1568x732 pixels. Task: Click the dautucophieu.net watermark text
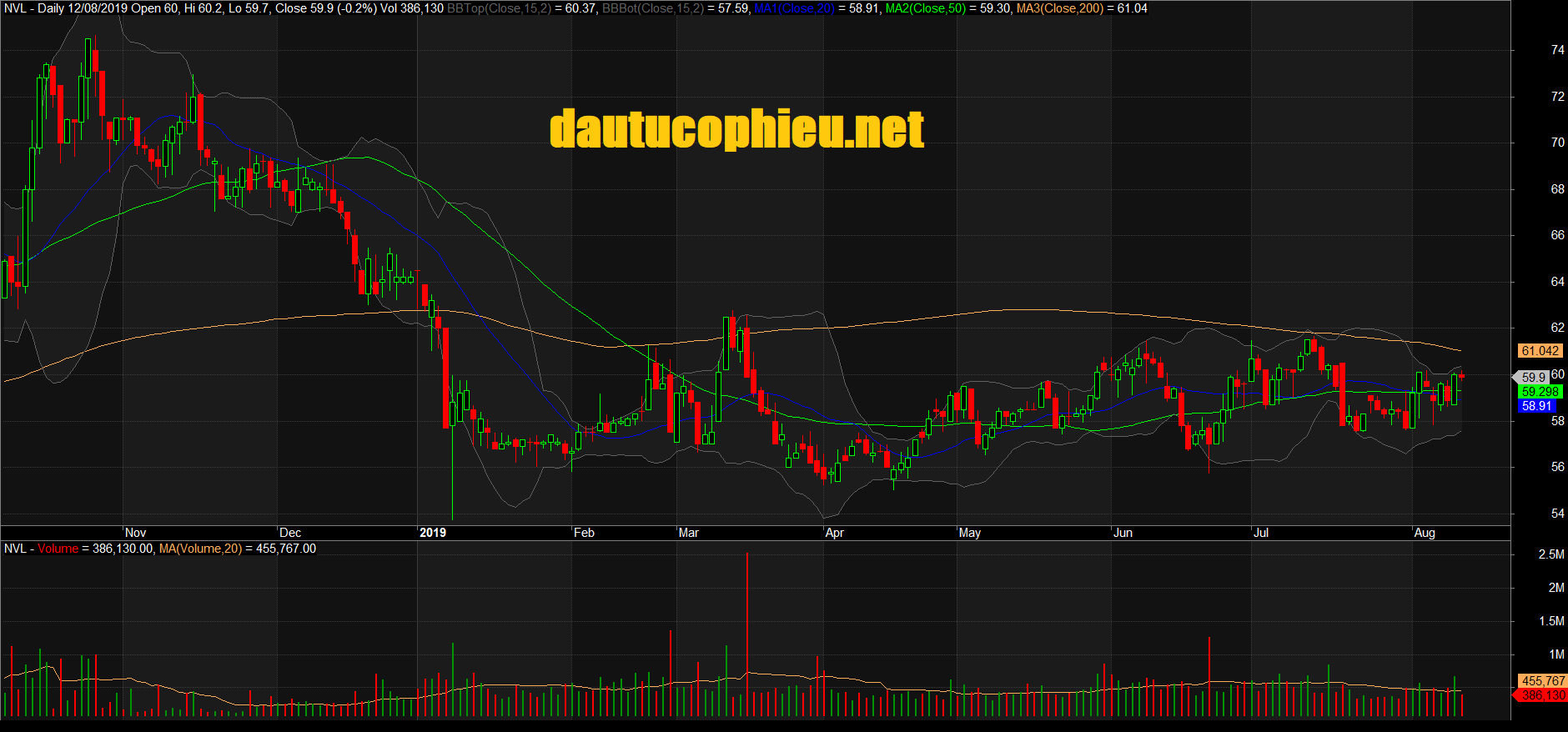(736, 130)
